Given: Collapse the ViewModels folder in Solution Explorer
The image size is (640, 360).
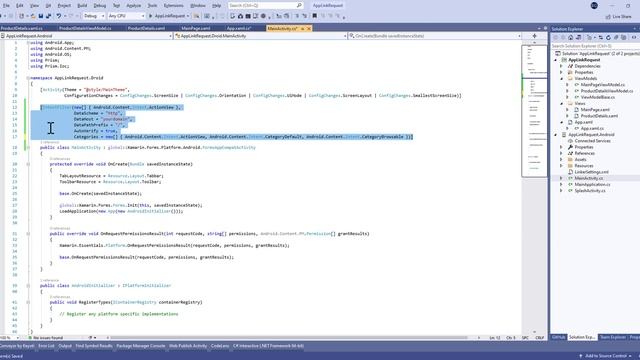Looking at the screenshot, I should [562, 78].
